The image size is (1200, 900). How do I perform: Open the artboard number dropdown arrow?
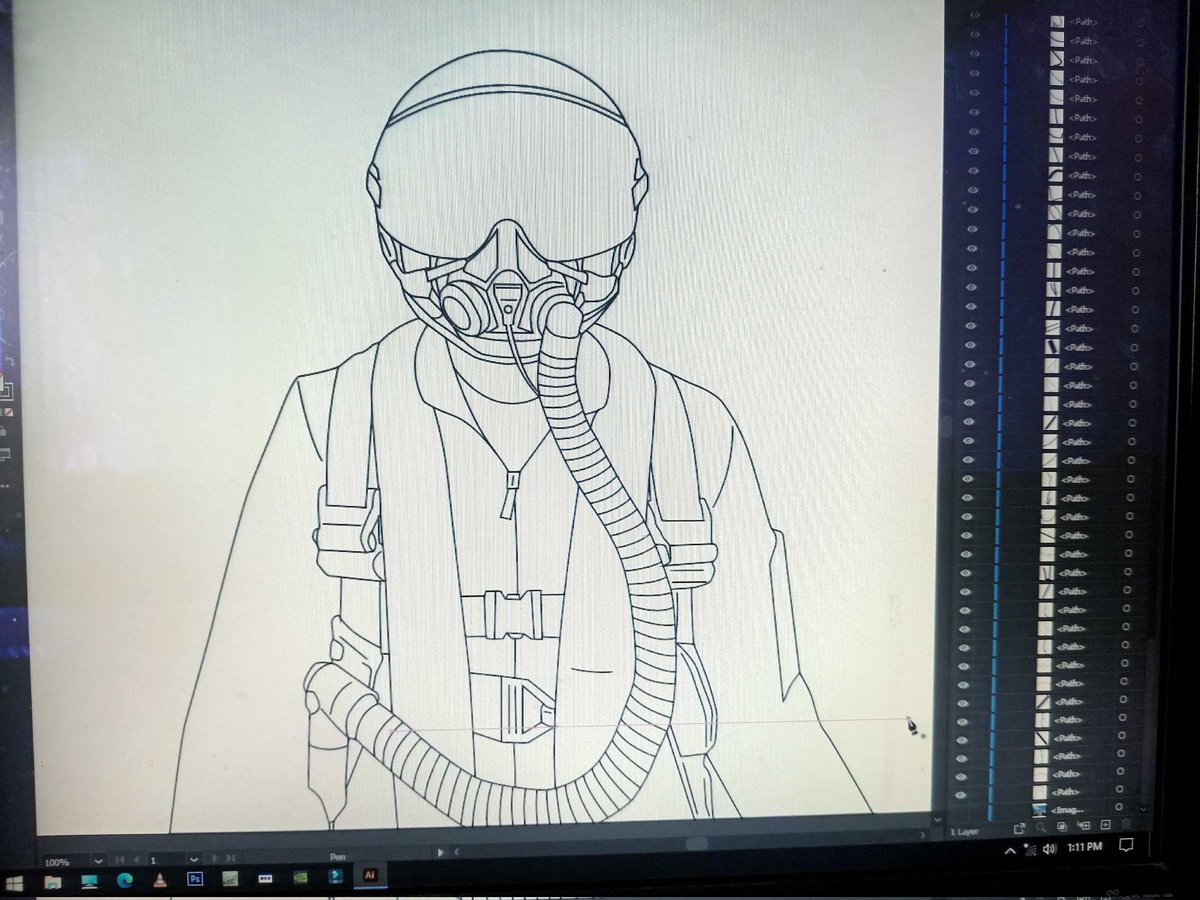pyautogui.click(x=193, y=859)
